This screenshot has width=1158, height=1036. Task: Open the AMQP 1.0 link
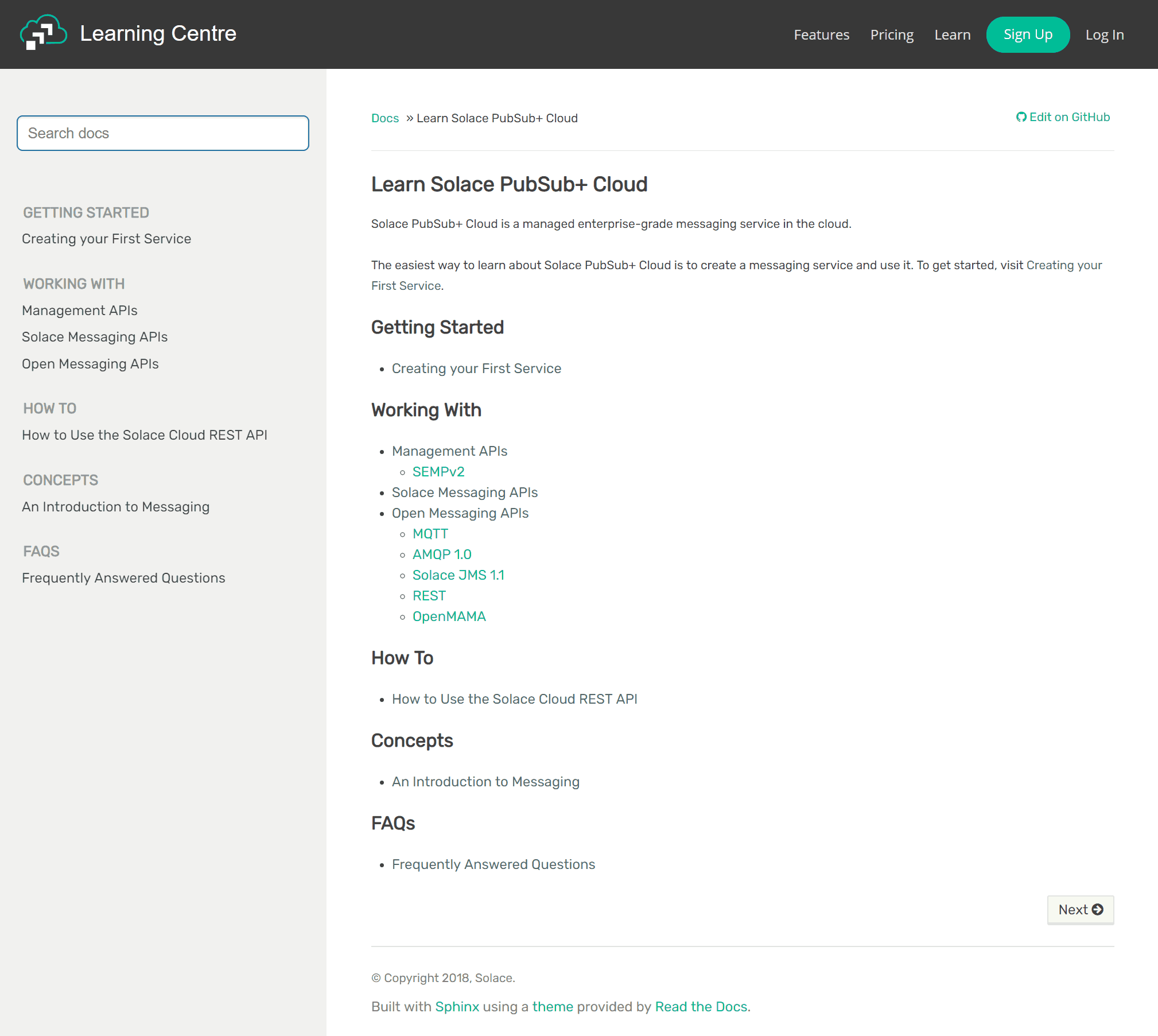442,554
